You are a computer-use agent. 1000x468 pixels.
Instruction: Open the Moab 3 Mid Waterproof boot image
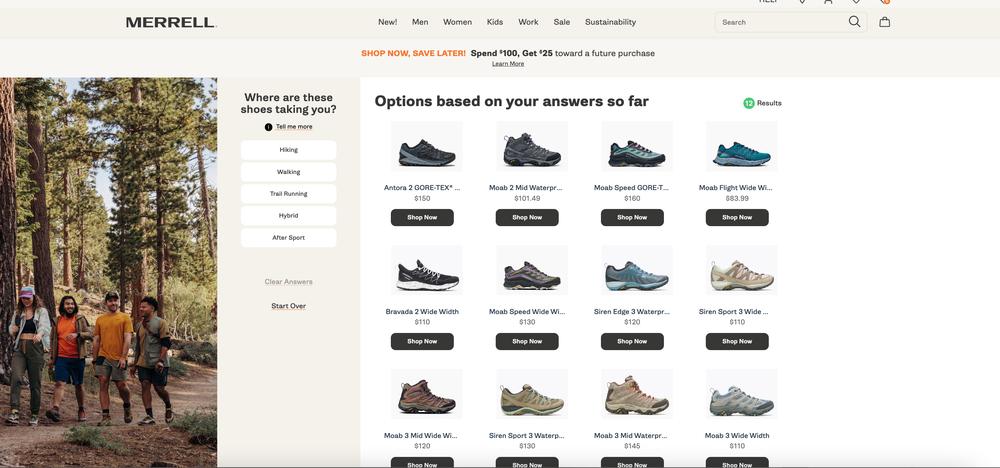coord(636,394)
